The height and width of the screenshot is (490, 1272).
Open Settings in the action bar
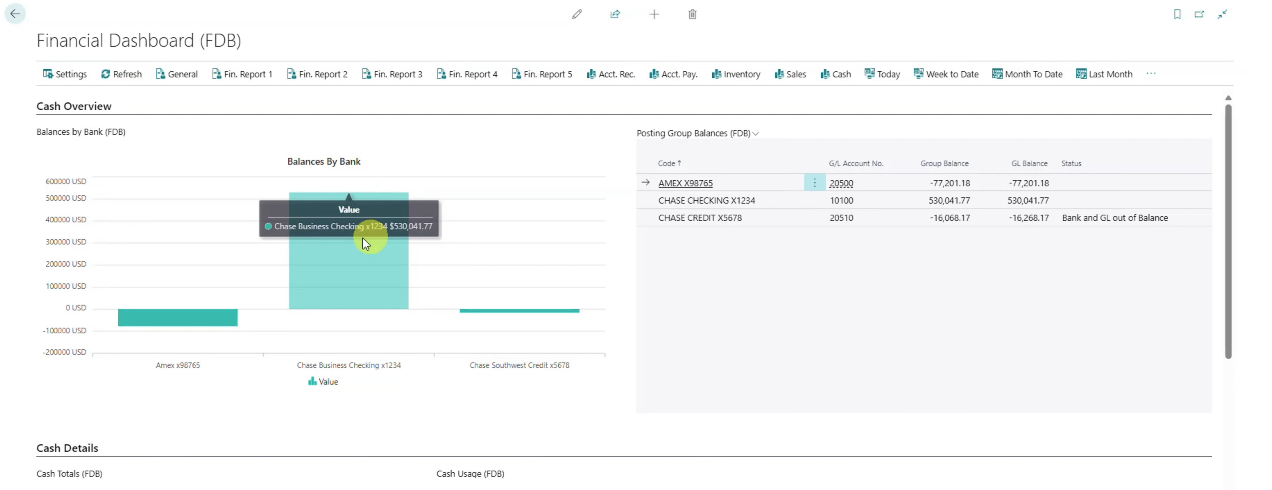[65, 74]
